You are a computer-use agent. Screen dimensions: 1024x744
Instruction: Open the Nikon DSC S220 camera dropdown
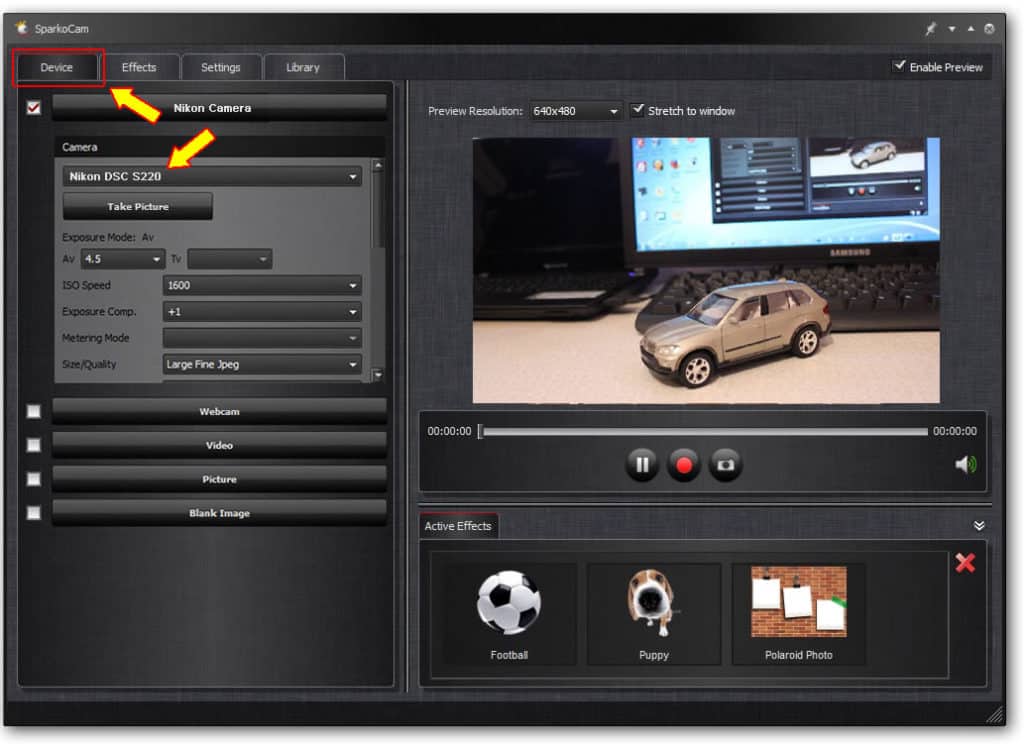(212, 177)
